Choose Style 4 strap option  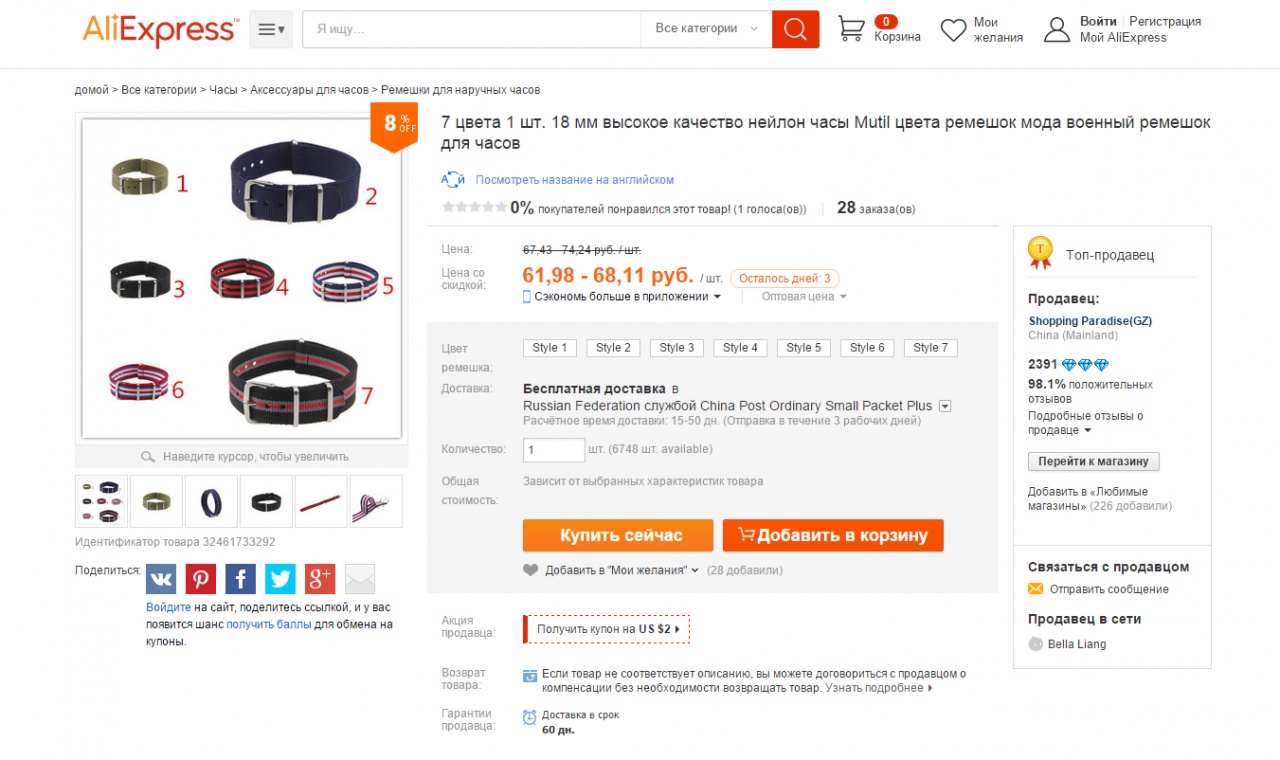coord(740,348)
